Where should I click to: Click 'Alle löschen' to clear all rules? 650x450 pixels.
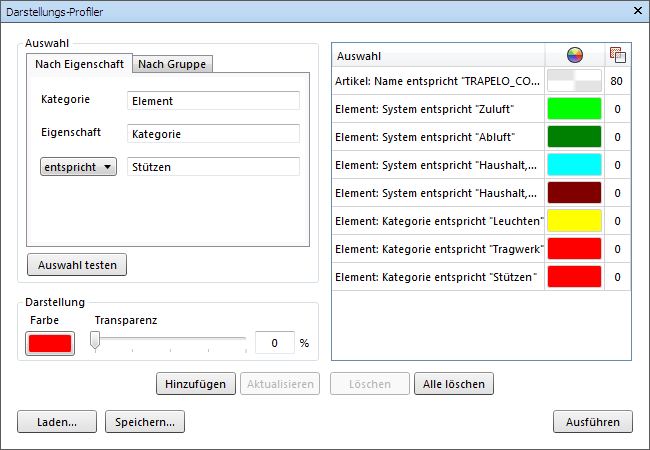coord(454,384)
